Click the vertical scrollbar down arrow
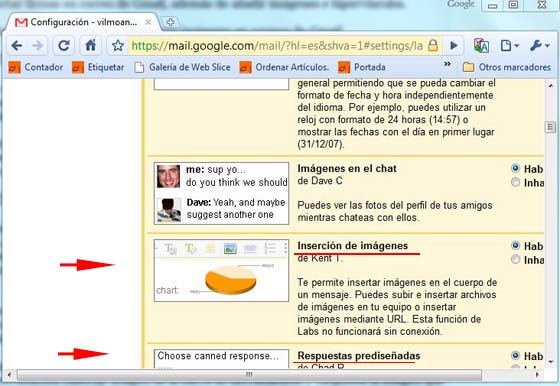Screen dimensions: 560x386 click(x=550, y=362)
